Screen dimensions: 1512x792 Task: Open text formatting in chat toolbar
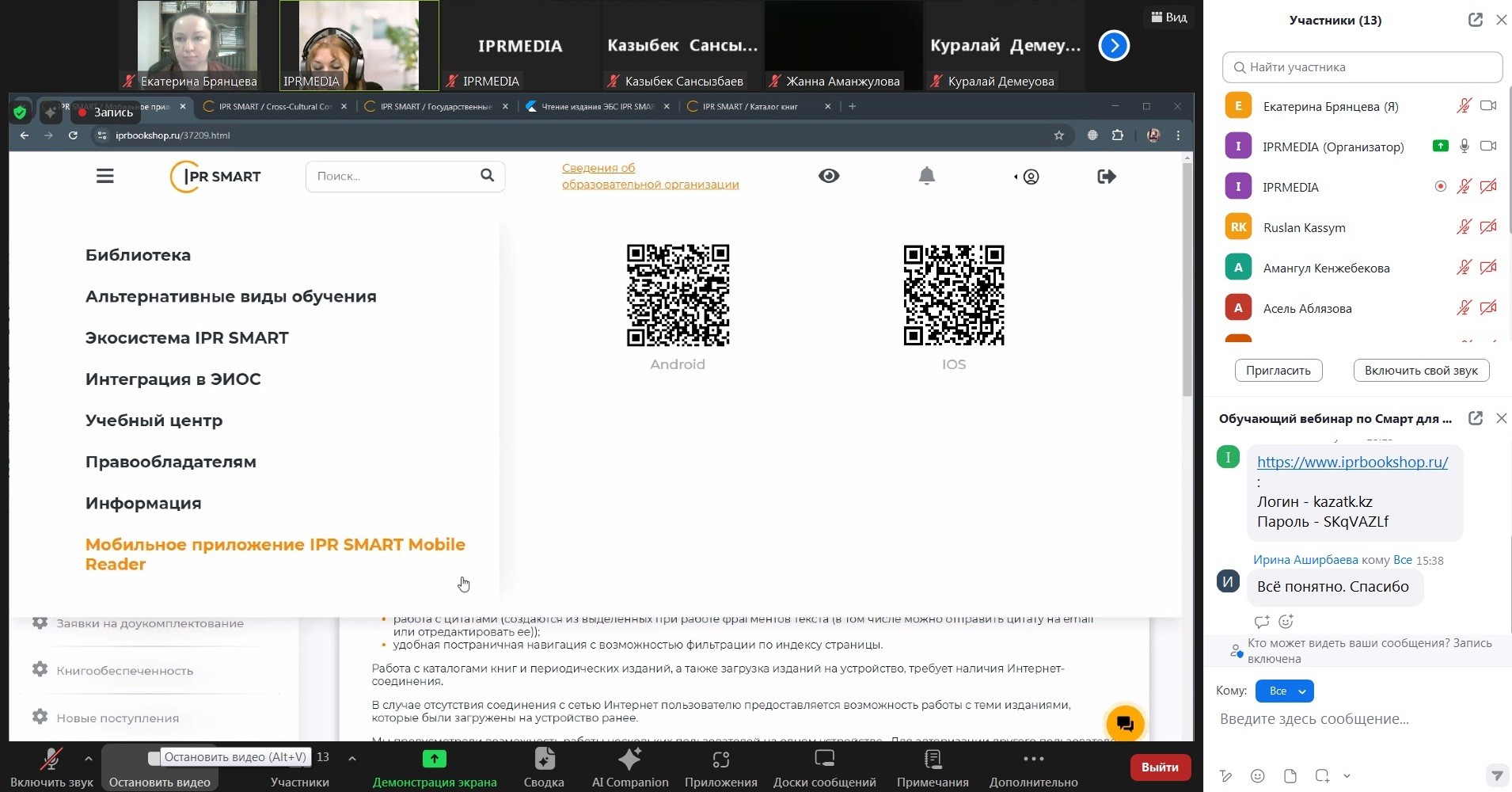(x=1225, y=775)
